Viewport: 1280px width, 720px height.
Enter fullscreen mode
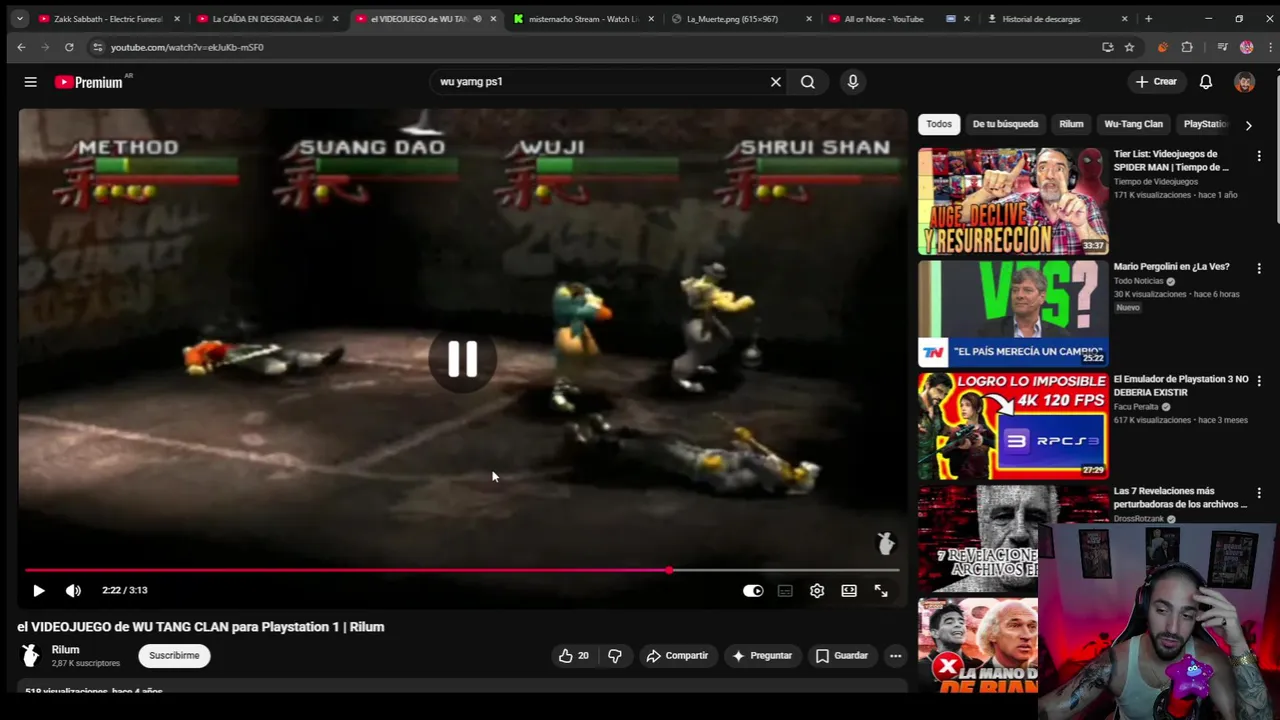click(x=881, y=591)
